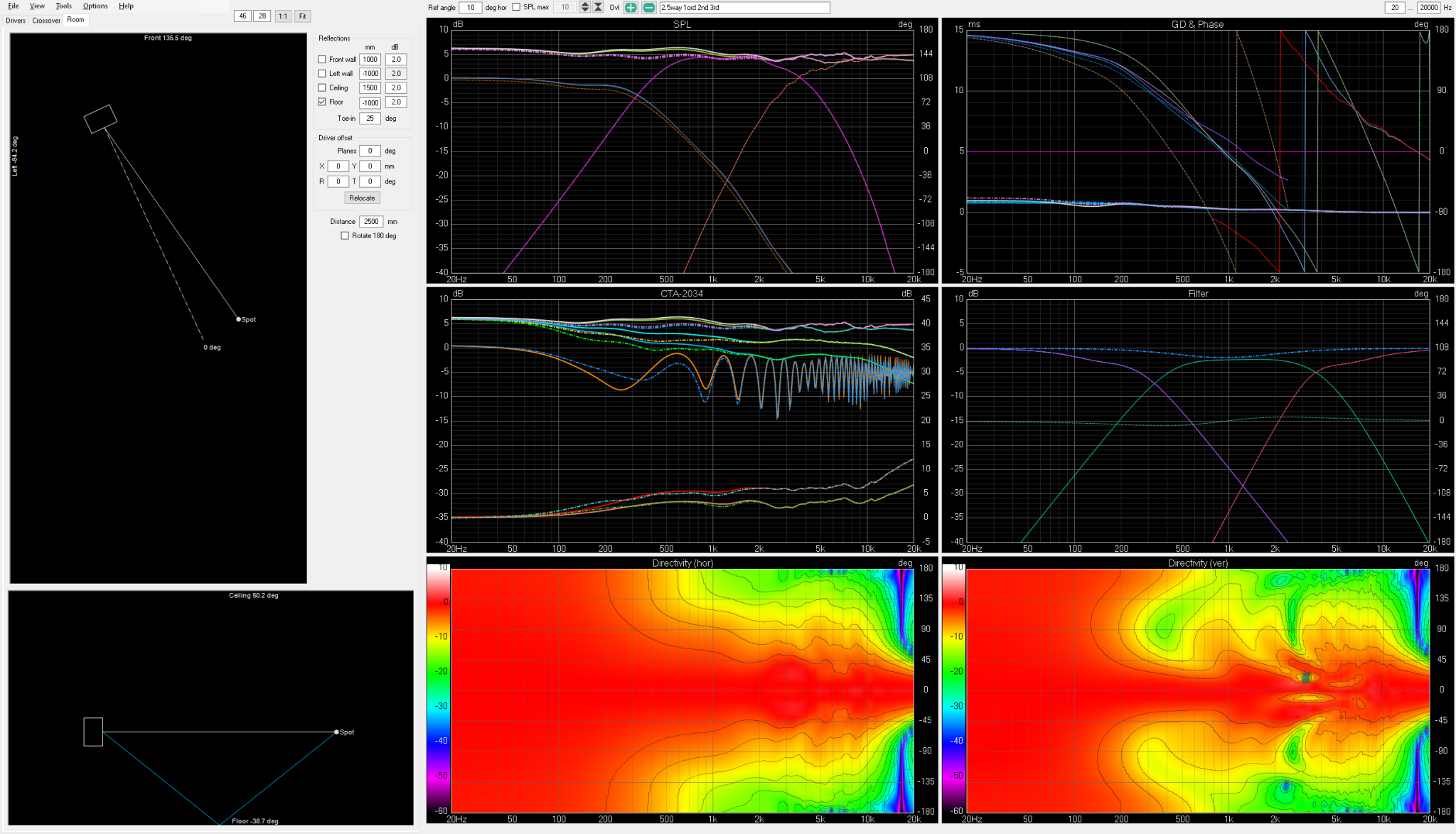This screenshot has height=834, width=1456.
Task: Switch to the Drivers tab
Action: click(16, 21)
